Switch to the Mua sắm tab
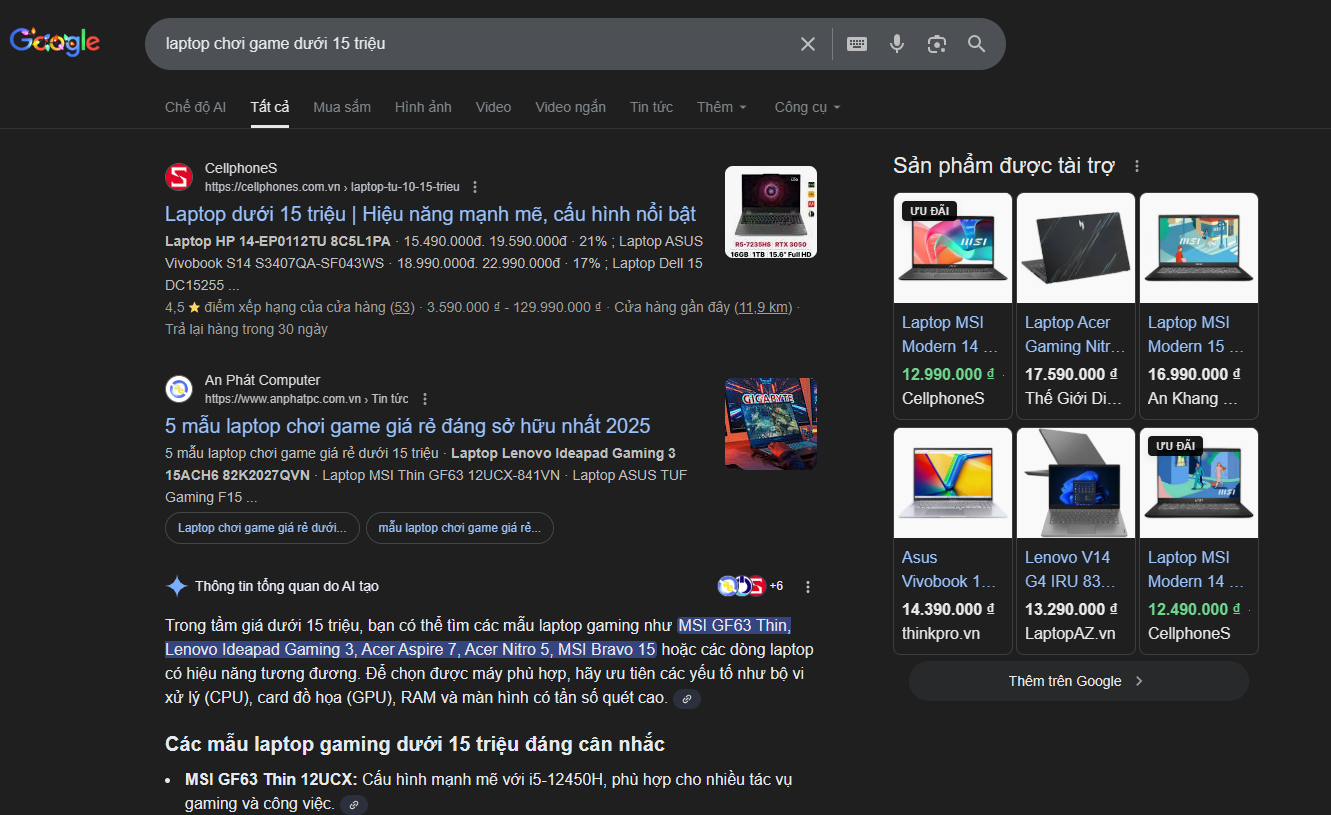The image size is (1331, 815). tap(342, 107)
